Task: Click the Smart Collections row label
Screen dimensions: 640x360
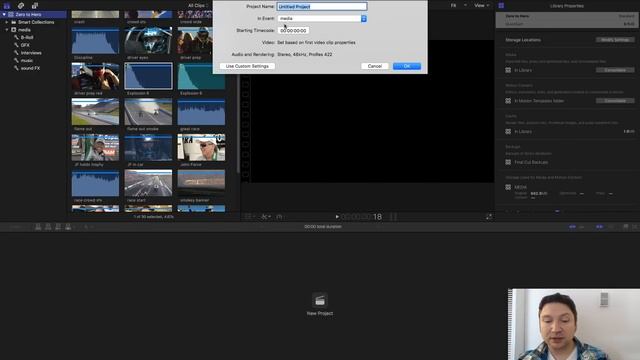Action: (x=36, y=22)
